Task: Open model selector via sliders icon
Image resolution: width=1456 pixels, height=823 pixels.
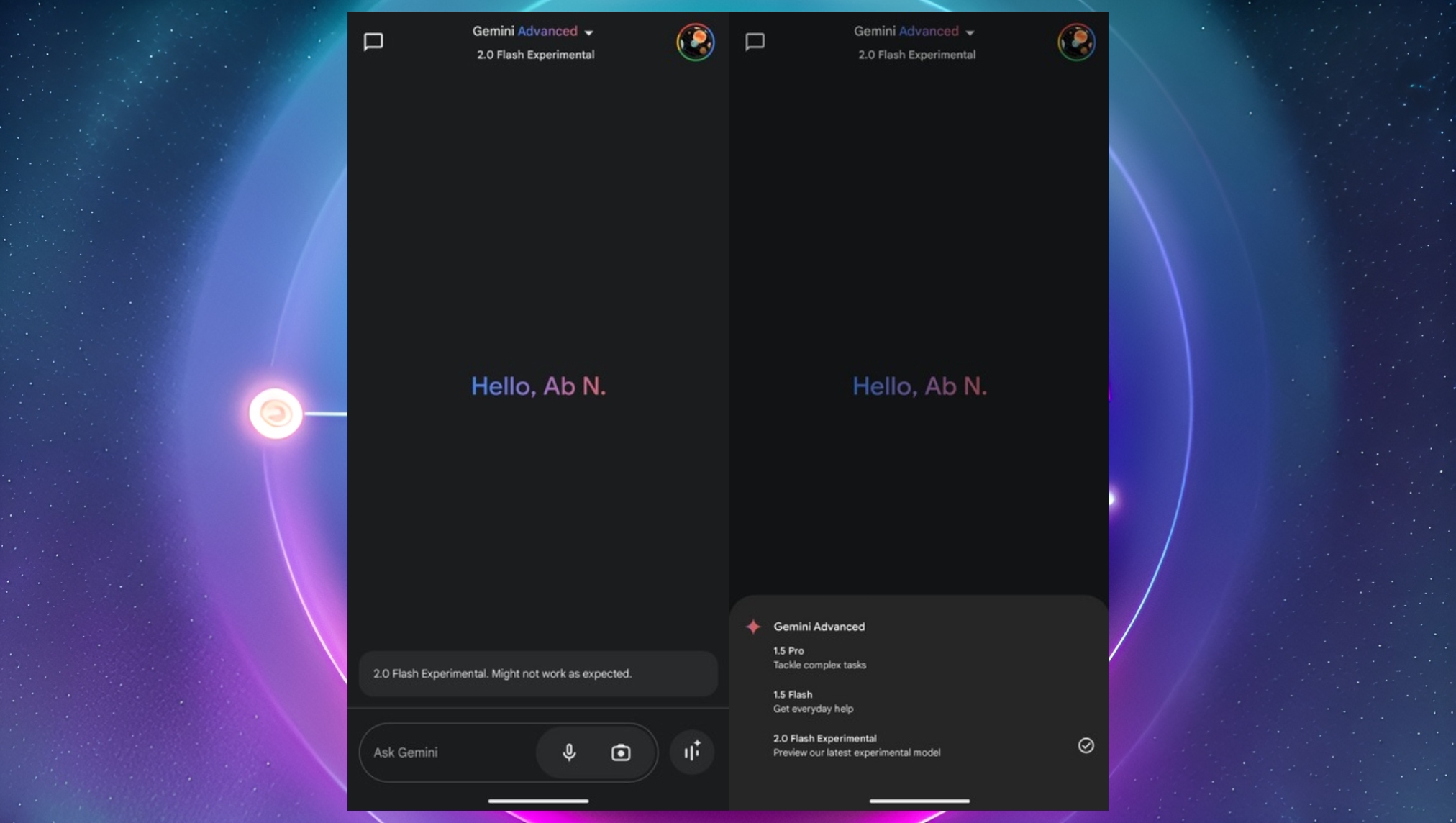Action: 692,752
